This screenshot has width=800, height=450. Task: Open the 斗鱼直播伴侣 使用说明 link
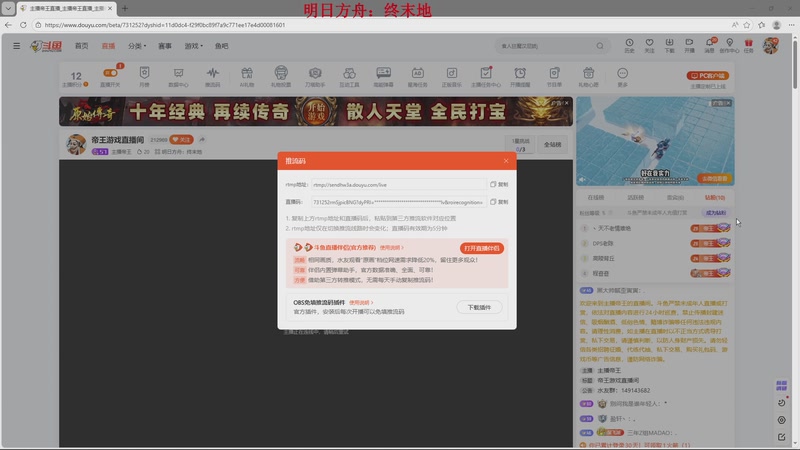coord(391,247)
